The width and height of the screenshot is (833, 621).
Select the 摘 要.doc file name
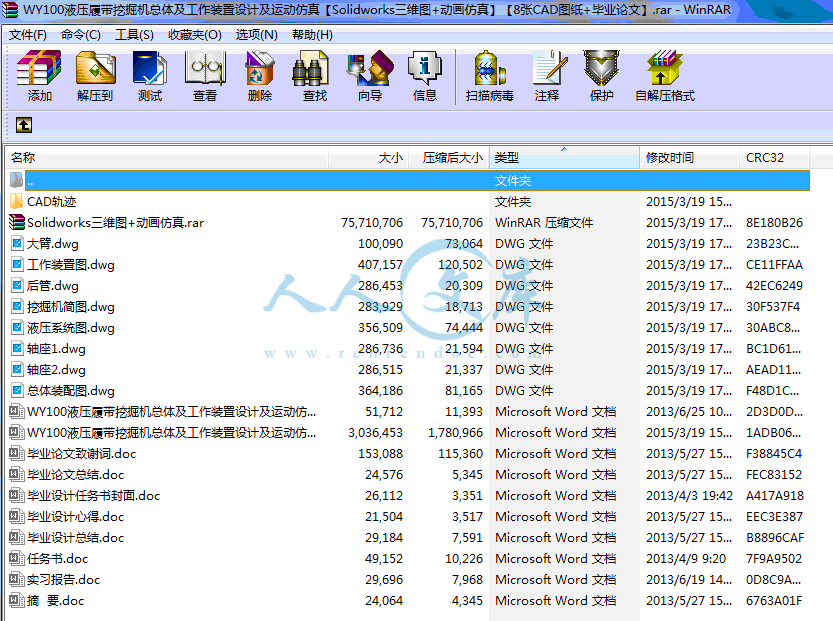[56, 601]
